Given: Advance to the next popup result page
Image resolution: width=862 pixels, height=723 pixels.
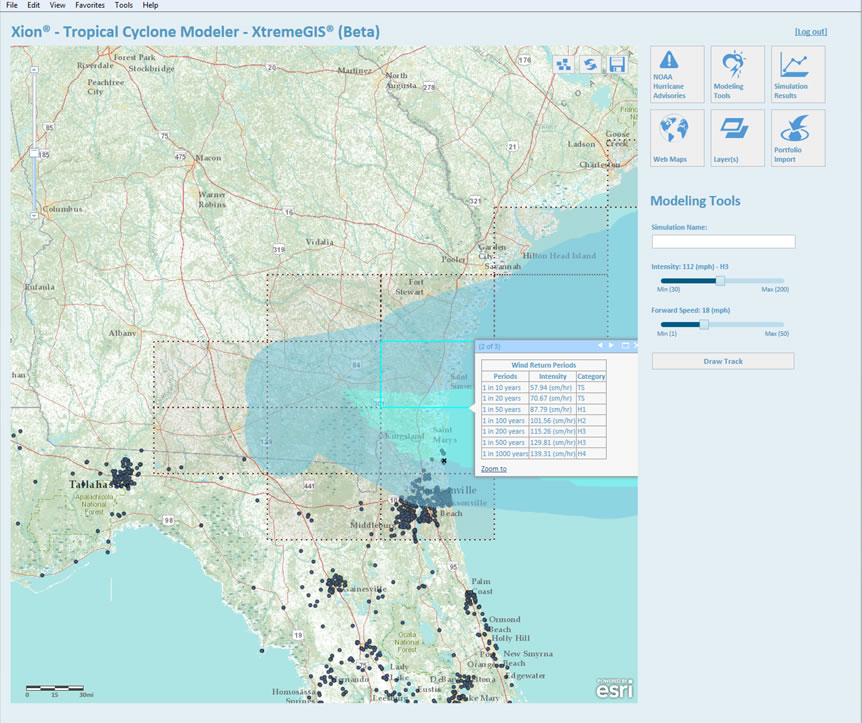Looking at the screenshot, I should tap(611, 346).
